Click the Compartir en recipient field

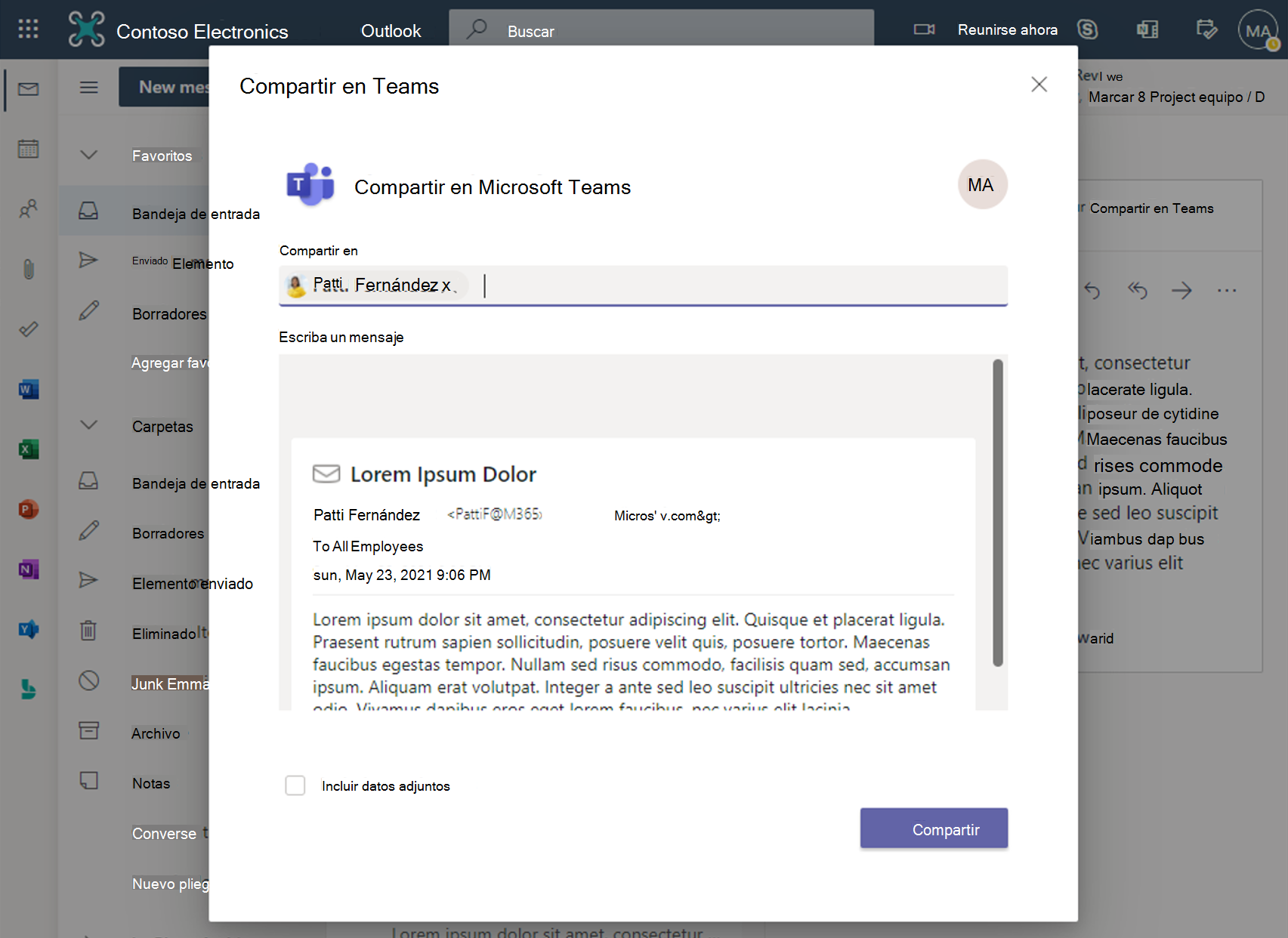click(680, 285)
